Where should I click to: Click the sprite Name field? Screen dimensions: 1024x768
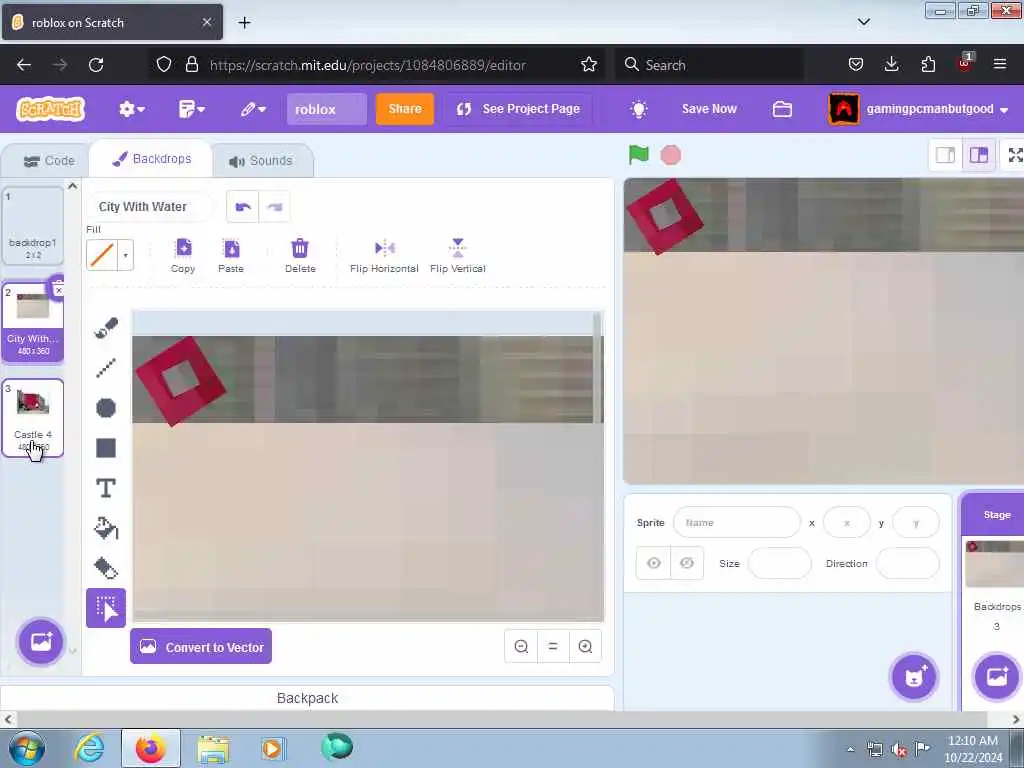(737, 522)
